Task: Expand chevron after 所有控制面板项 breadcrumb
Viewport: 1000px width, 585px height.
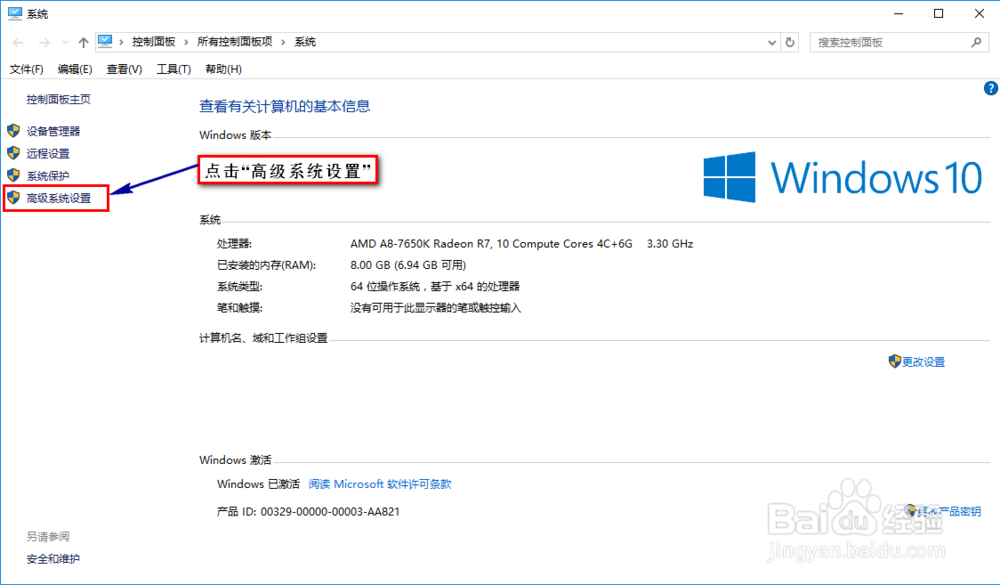Action: point(283,42)
